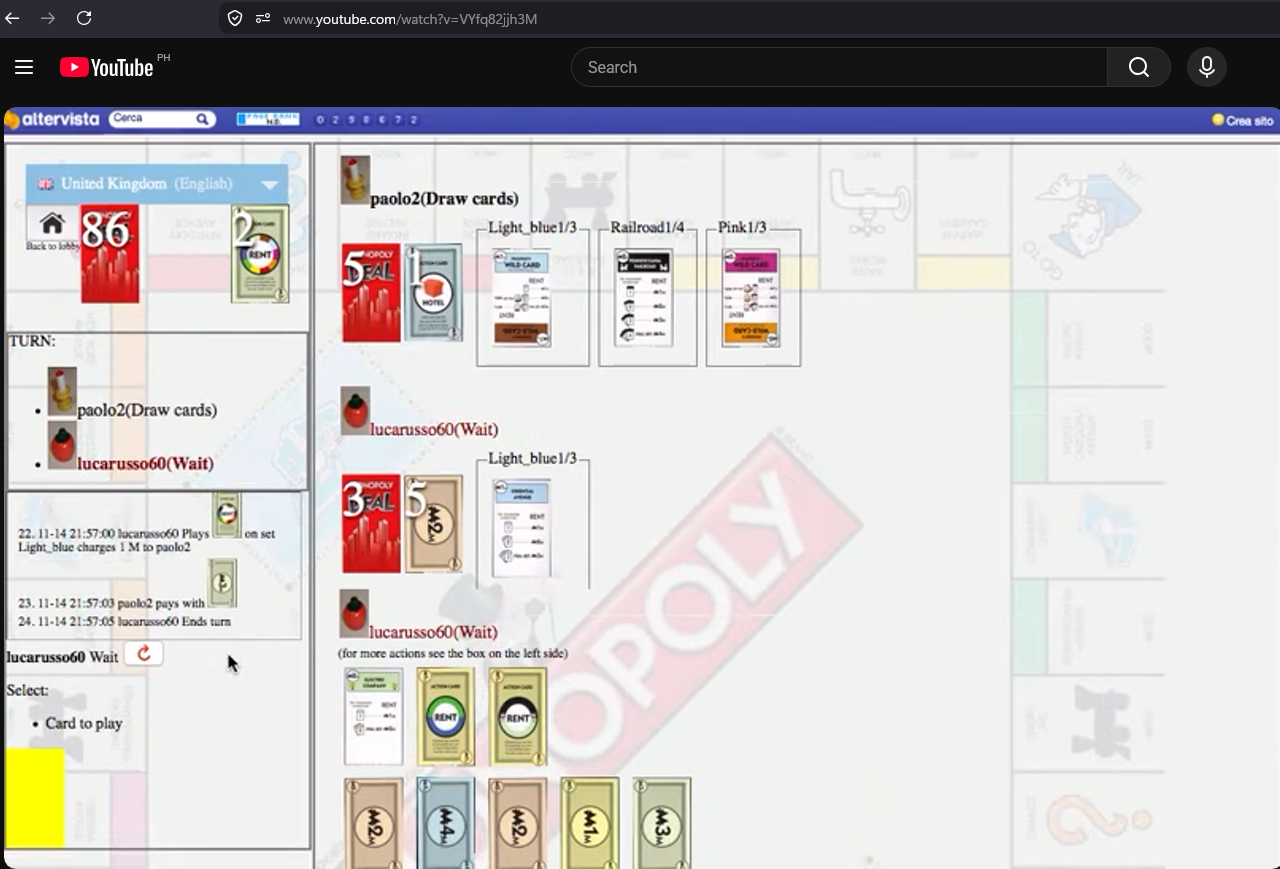The width and height of the screenshot is (1280, 869).
Task: Select the black and light green Rent card
Action: 518,717
